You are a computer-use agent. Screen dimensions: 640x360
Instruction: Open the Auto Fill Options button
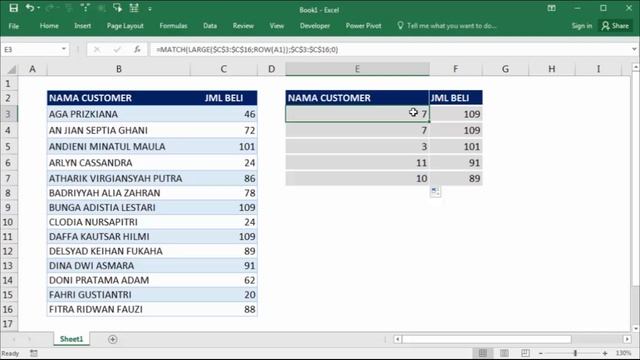[x=435, y=191]
